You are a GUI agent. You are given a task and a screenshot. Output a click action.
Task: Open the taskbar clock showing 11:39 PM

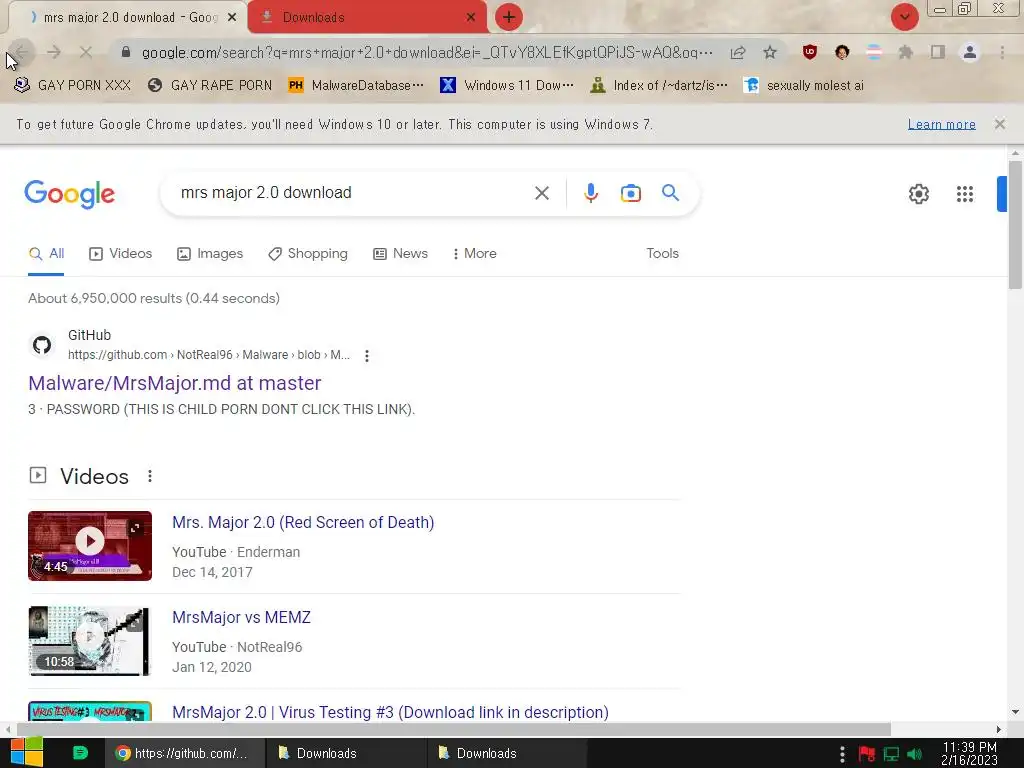(x=969, y=753)
